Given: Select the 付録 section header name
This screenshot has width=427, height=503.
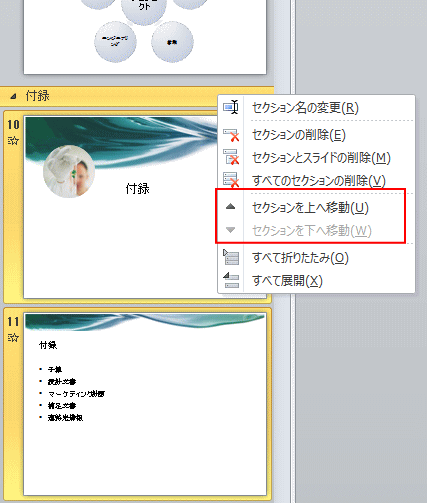Looking at the screenshot, I should pos(38,96).
